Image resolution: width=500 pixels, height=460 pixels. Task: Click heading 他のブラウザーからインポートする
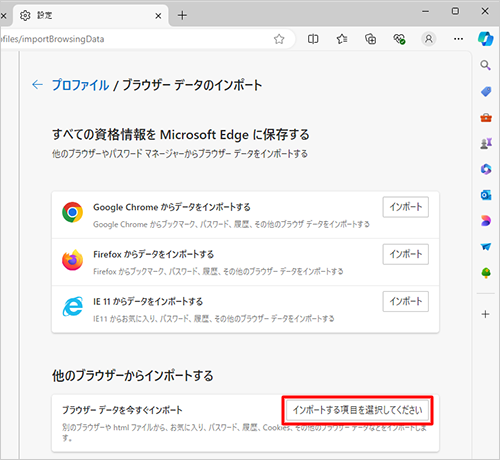(133, 376)
